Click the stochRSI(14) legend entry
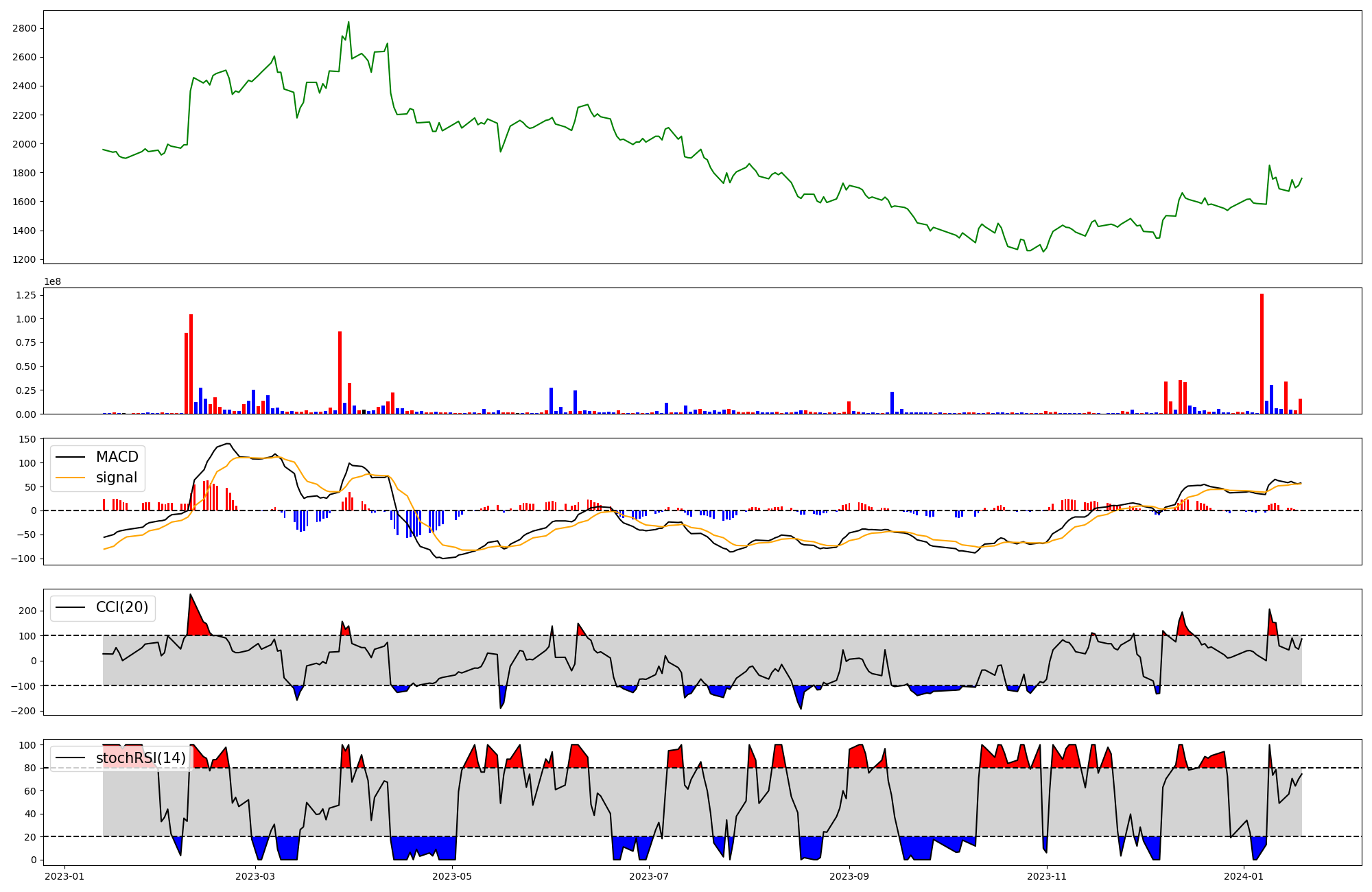1372x892 pixels. pos(141,758)
